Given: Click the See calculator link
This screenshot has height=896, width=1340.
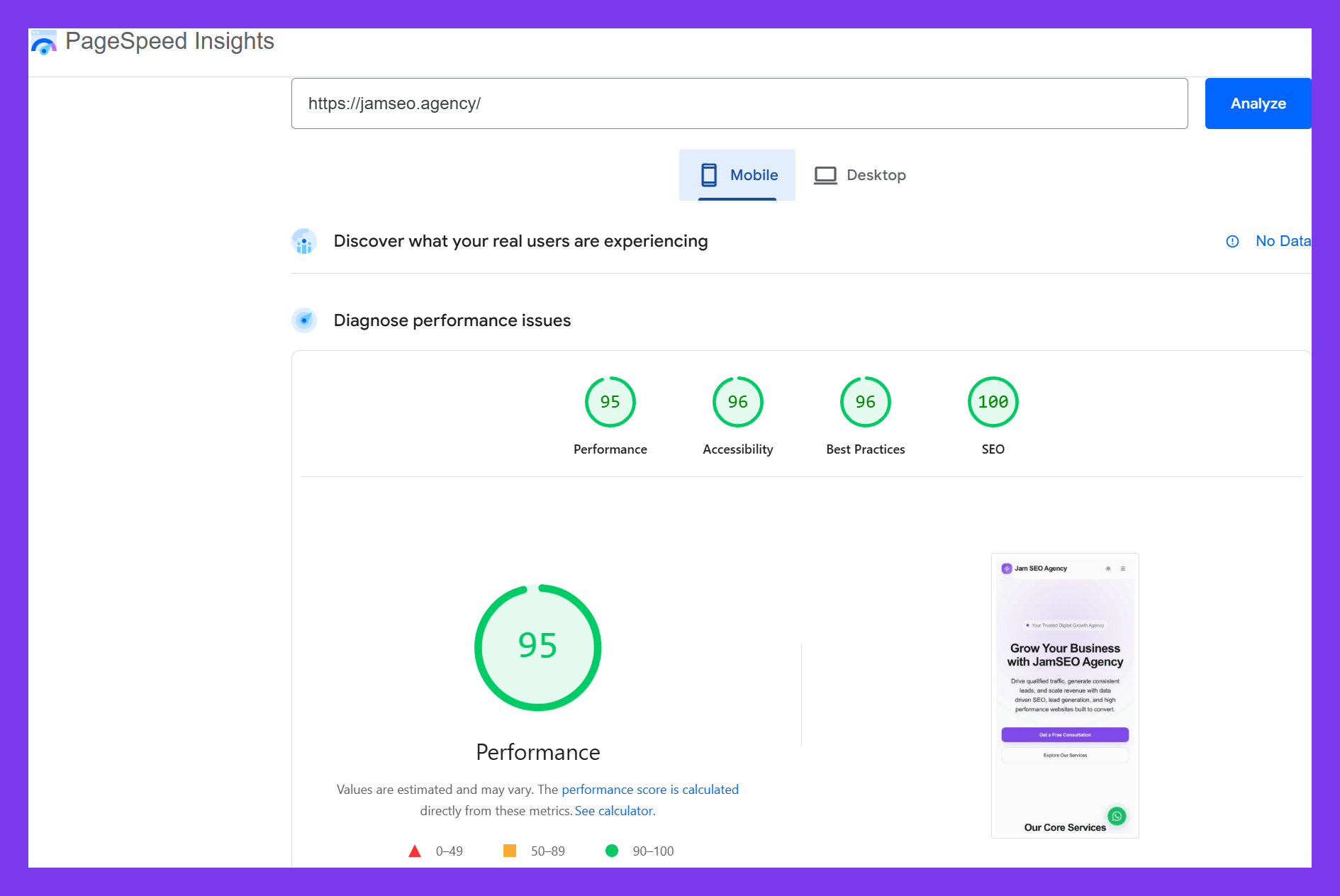Looking at the screenshot, I should pos(613,810).
